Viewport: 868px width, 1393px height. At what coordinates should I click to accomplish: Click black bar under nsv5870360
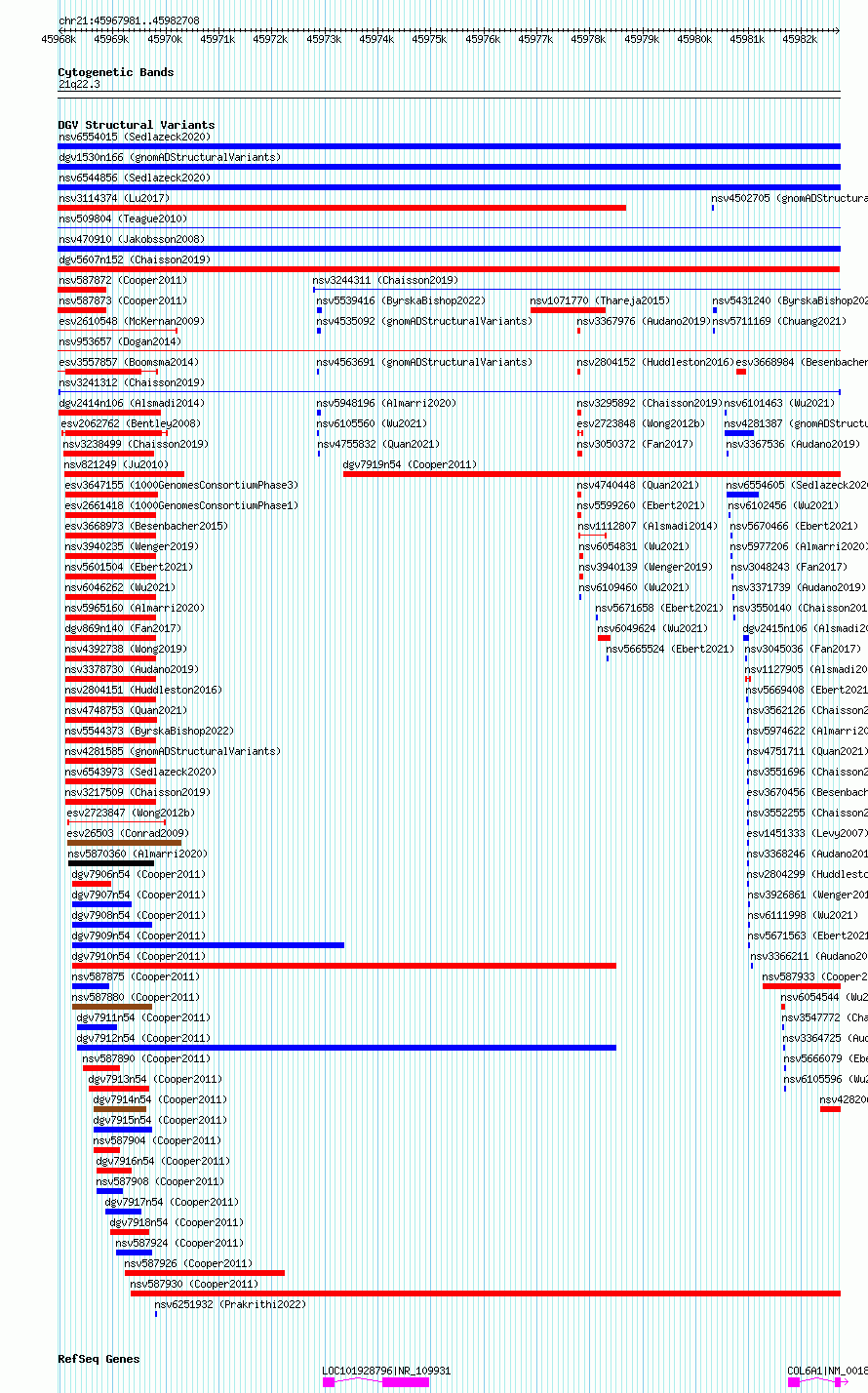(x=111, y=863)
